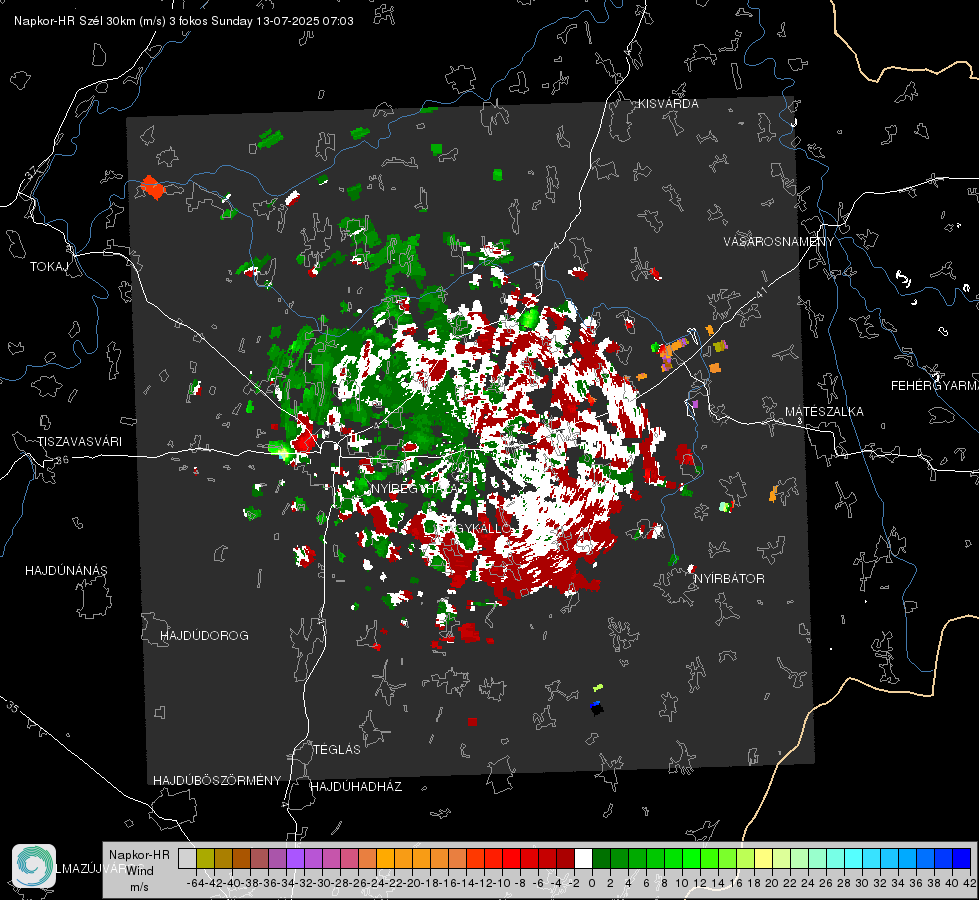Select the gray swatch at the legend's left end
Image resolution: width=979 pixels, height=900 pixels.
pos(187,858)
